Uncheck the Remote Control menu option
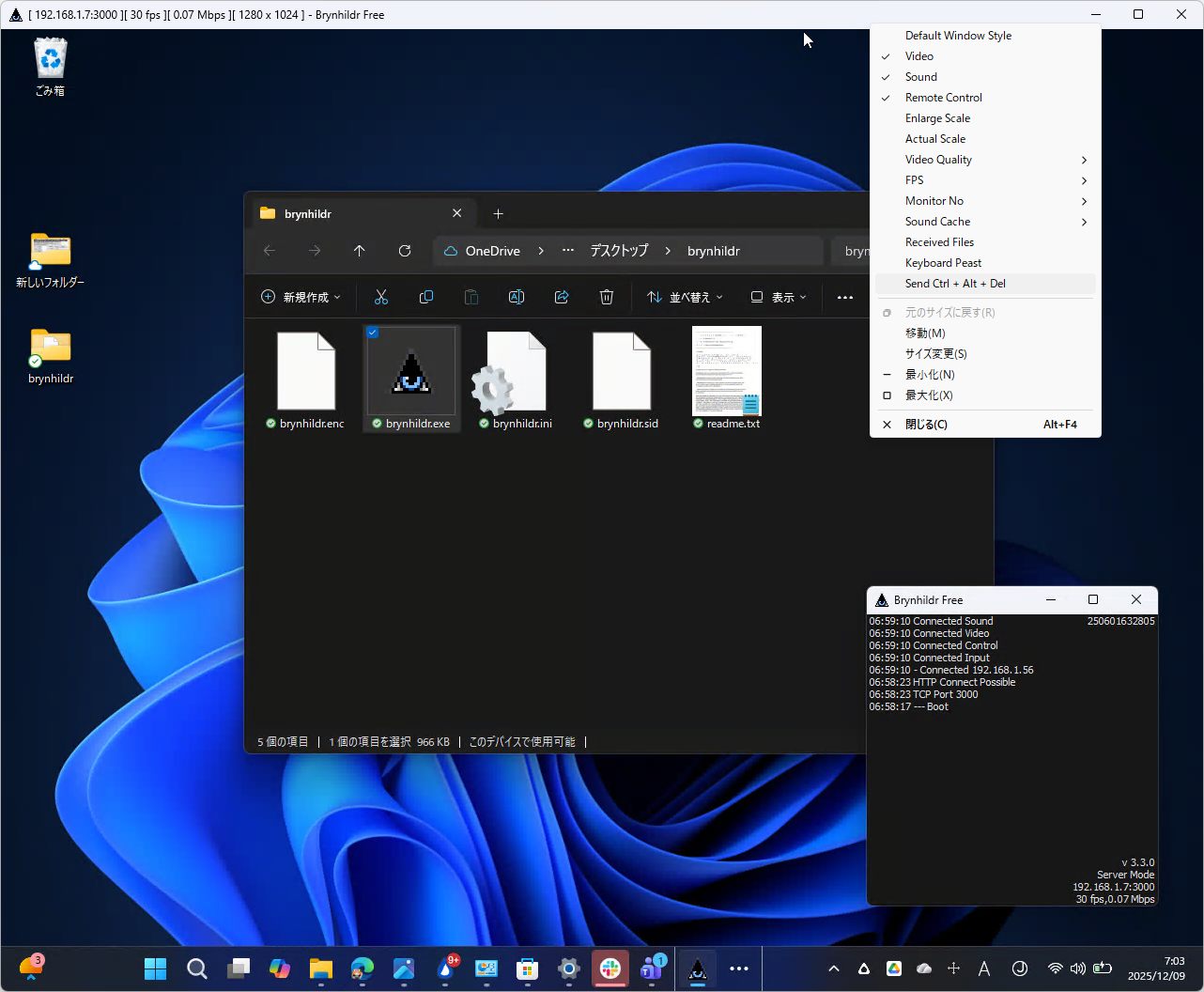 pyautogui.click(x=943, y=98)
